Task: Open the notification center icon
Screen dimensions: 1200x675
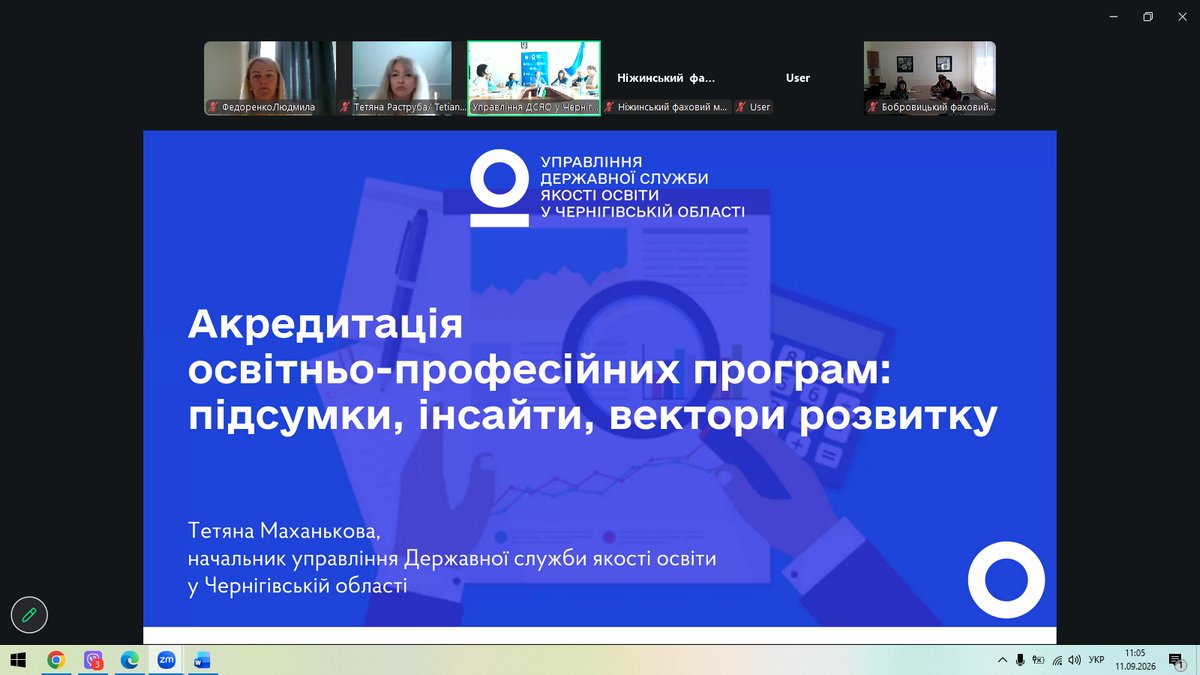Action: coord(1176,660)
